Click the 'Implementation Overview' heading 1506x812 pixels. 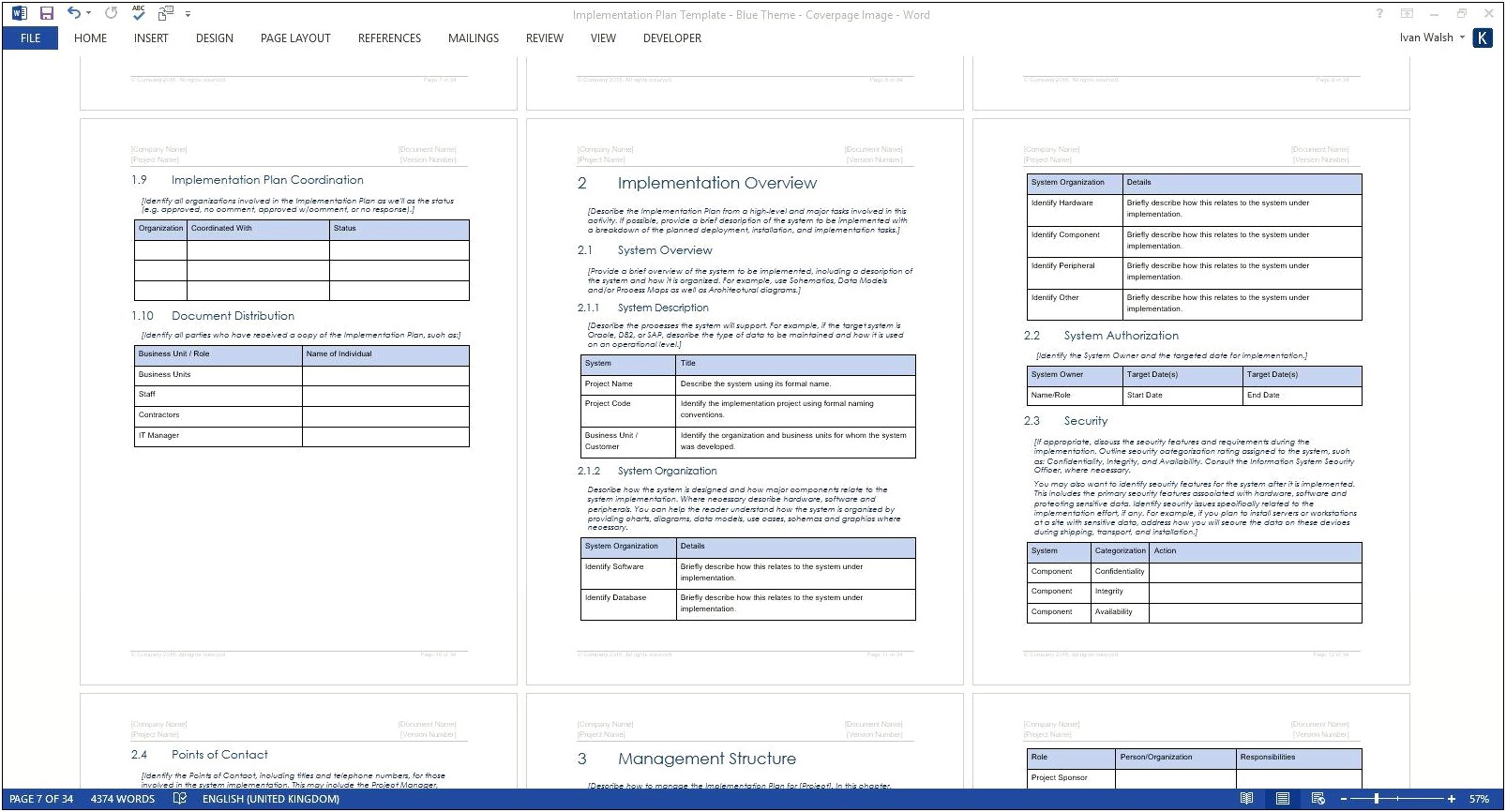(x=716, y=184)
